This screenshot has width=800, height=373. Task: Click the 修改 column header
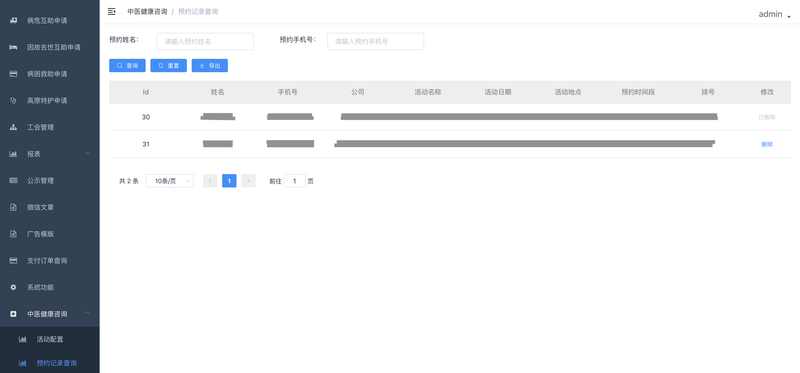[767, 92]
